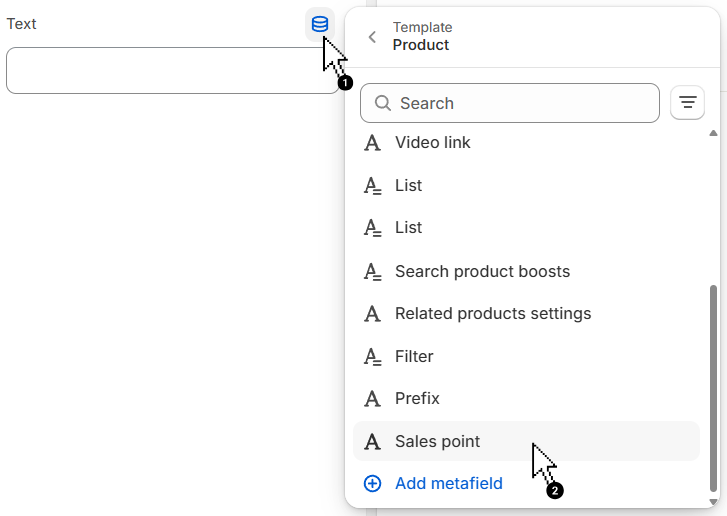Viewport: 727px width, 516px height.
Task: Click the dynamic source database icon
Action: click(x=319, y=24)
